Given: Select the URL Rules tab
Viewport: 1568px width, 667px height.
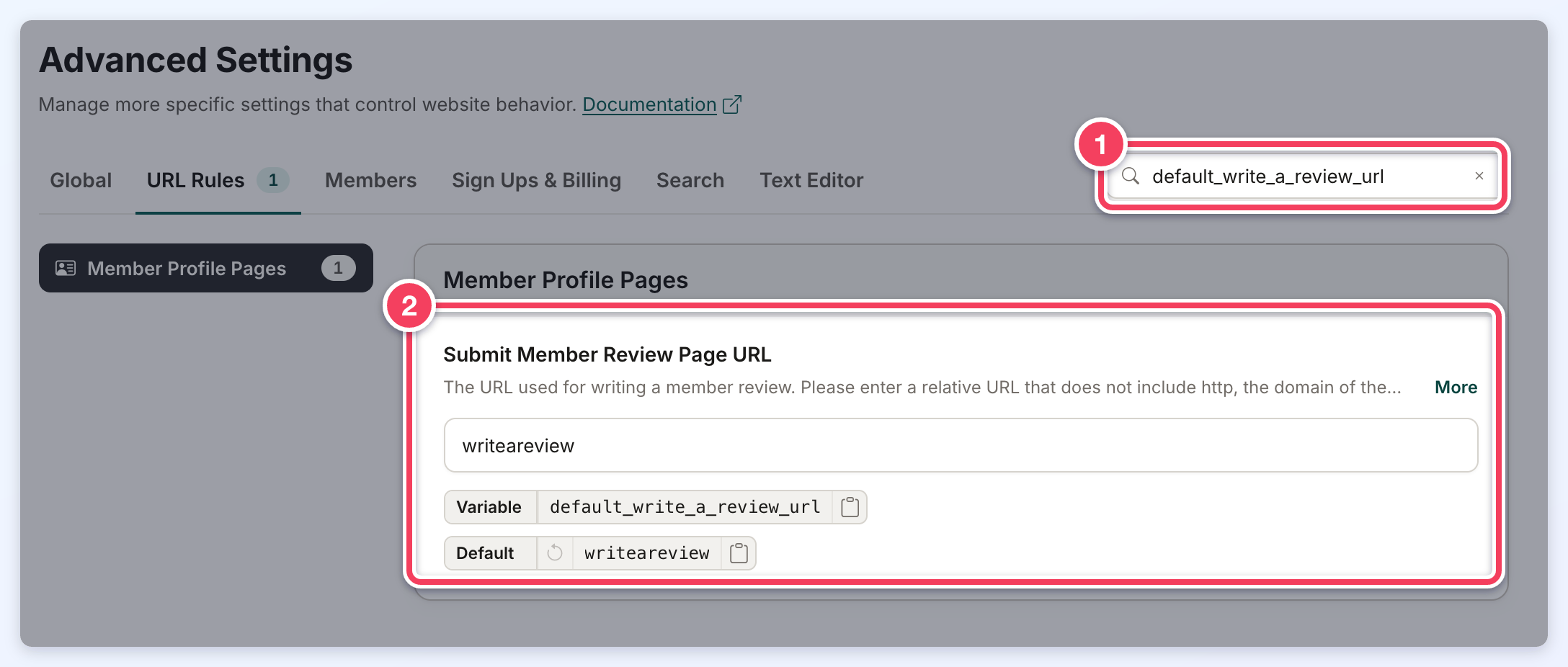Looking at the screenshot, I should [218, 180].
